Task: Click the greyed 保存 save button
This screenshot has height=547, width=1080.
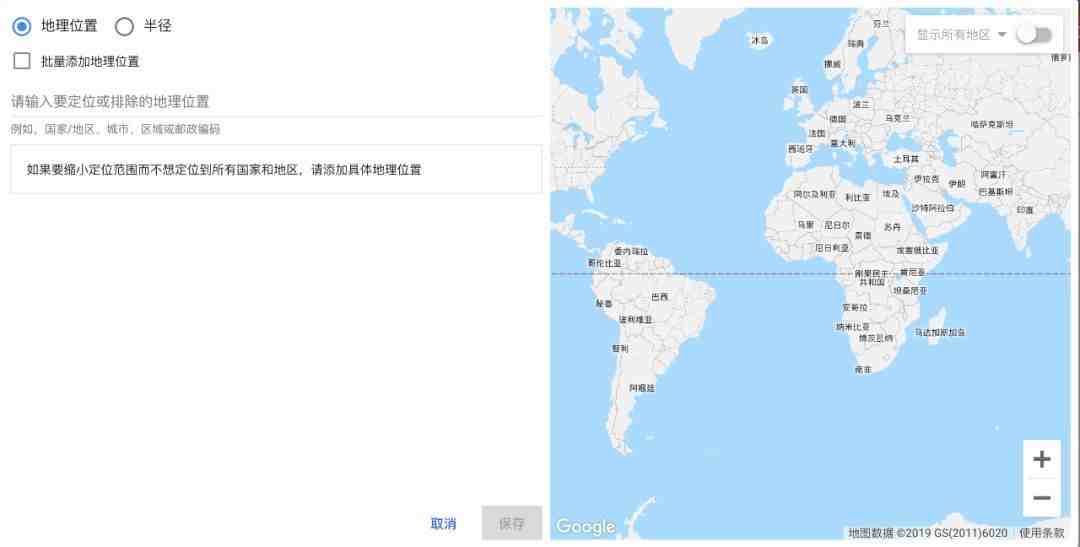Action: point(512,524)
